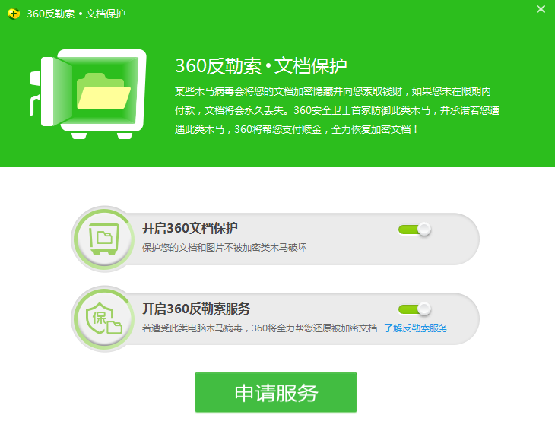Click the shield 保 icon beside 开启360反勒索服务
This screenshot has width=555, height=437.
tap(104, 318)
